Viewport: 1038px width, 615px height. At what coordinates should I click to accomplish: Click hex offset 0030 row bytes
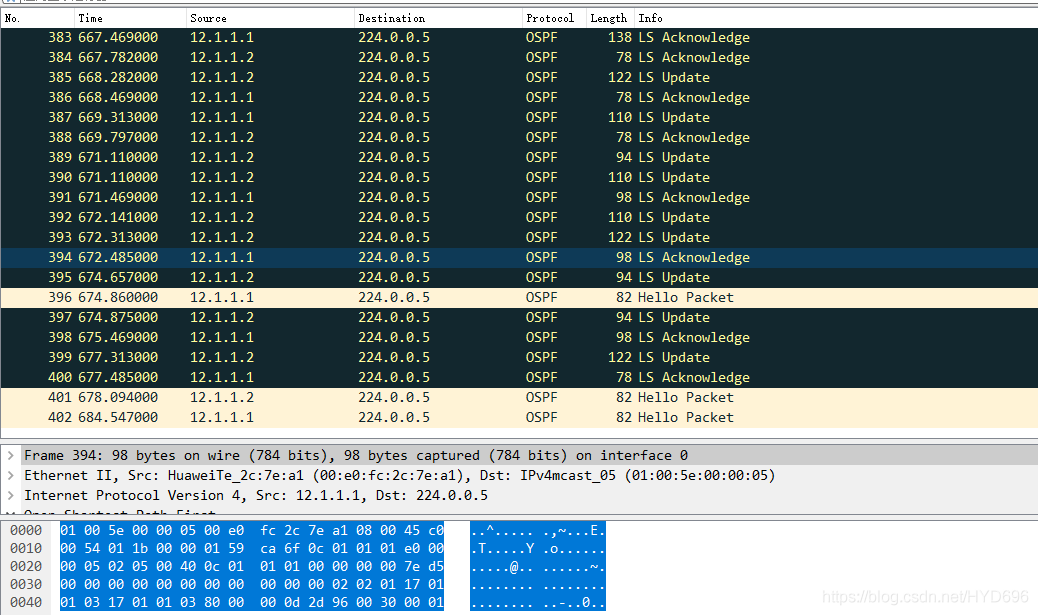(x=252, y=585)
